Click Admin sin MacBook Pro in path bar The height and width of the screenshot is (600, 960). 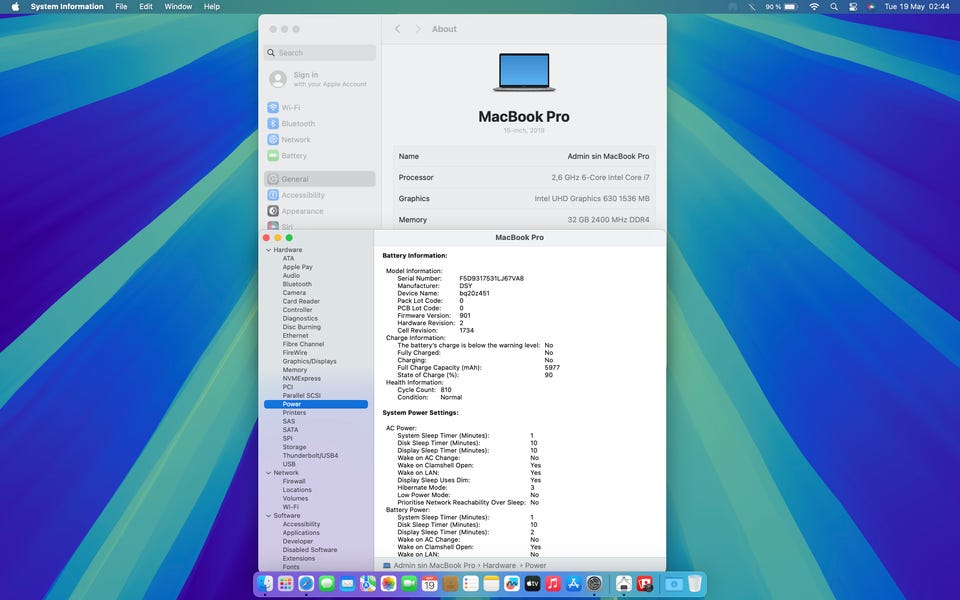[434, 565]
